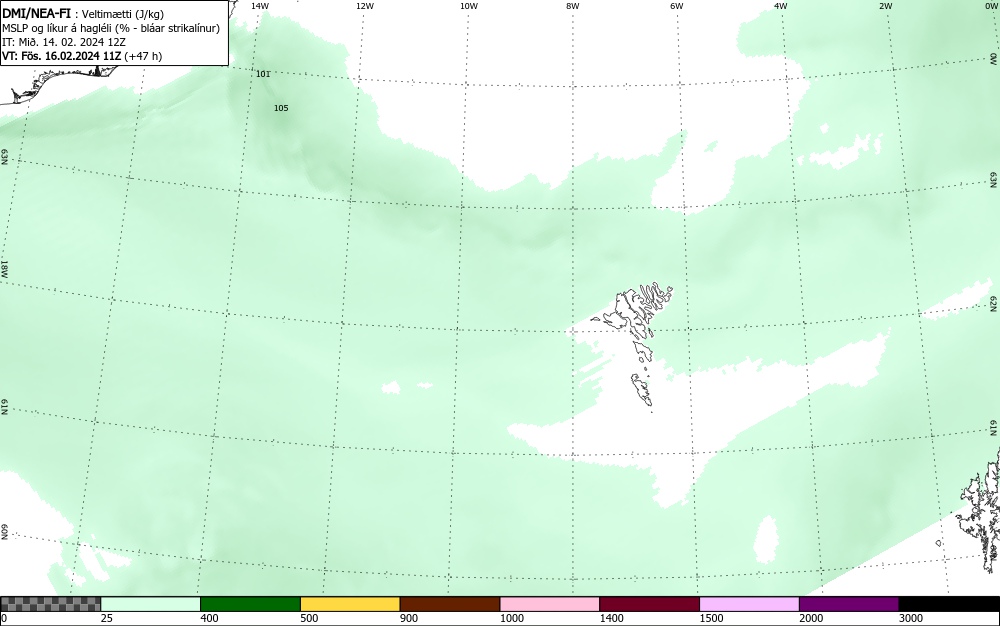Click the 6W longitude label
The width and height of the screenshot is (1000, 626).
677,6
